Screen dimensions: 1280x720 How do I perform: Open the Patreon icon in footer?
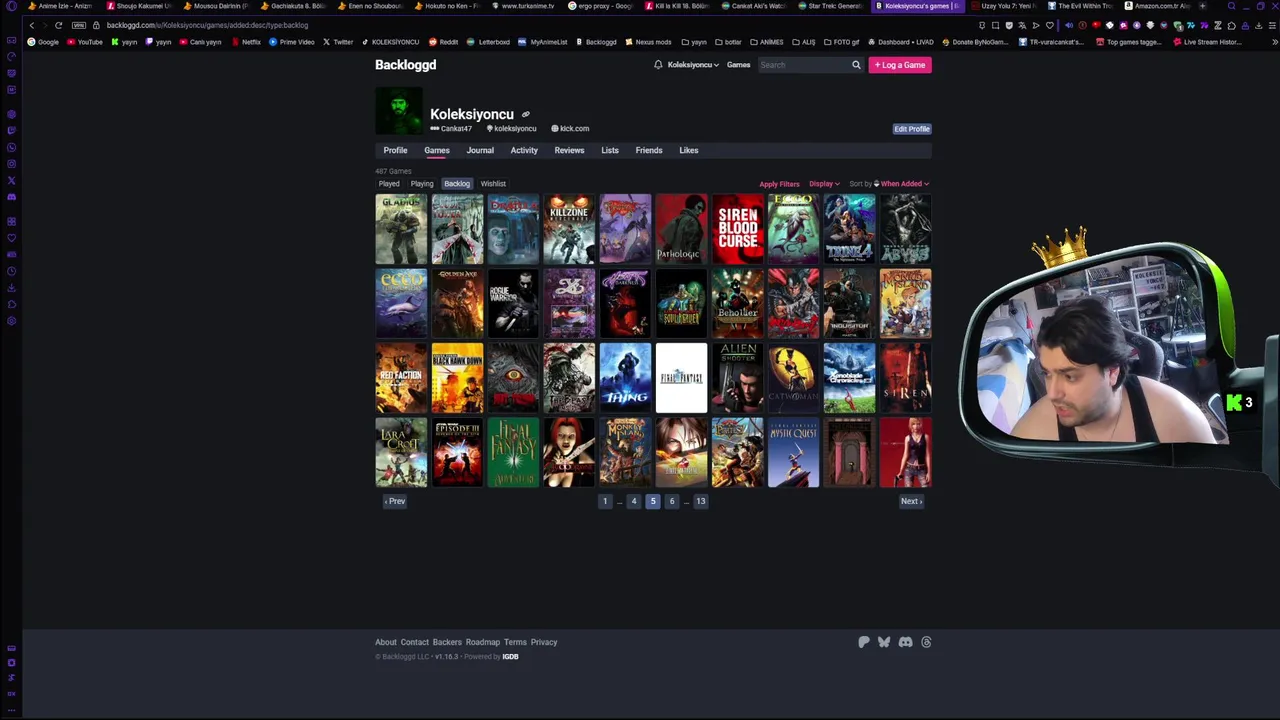point(864,642)
